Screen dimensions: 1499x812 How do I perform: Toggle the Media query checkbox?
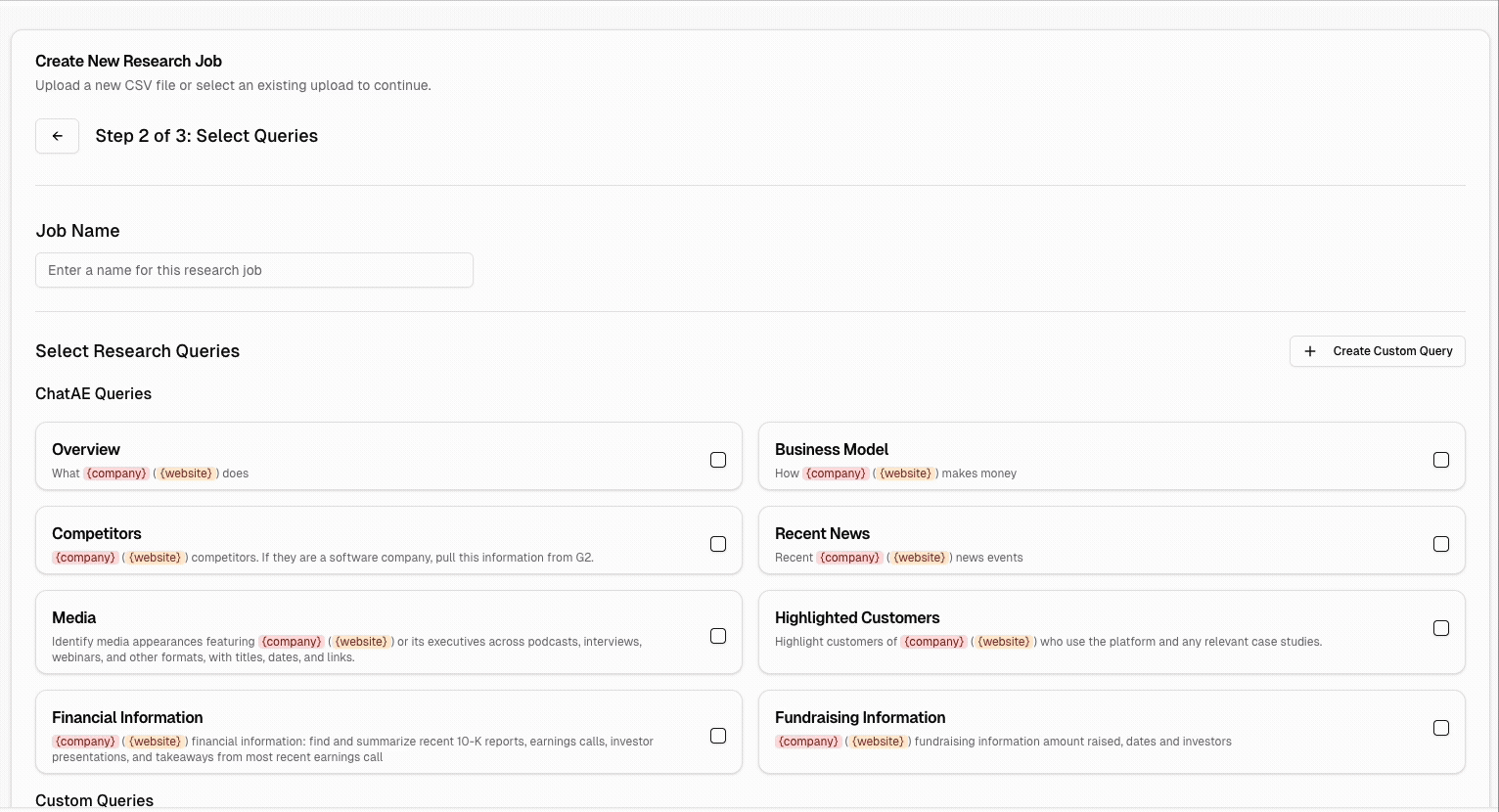click(718, 636)
